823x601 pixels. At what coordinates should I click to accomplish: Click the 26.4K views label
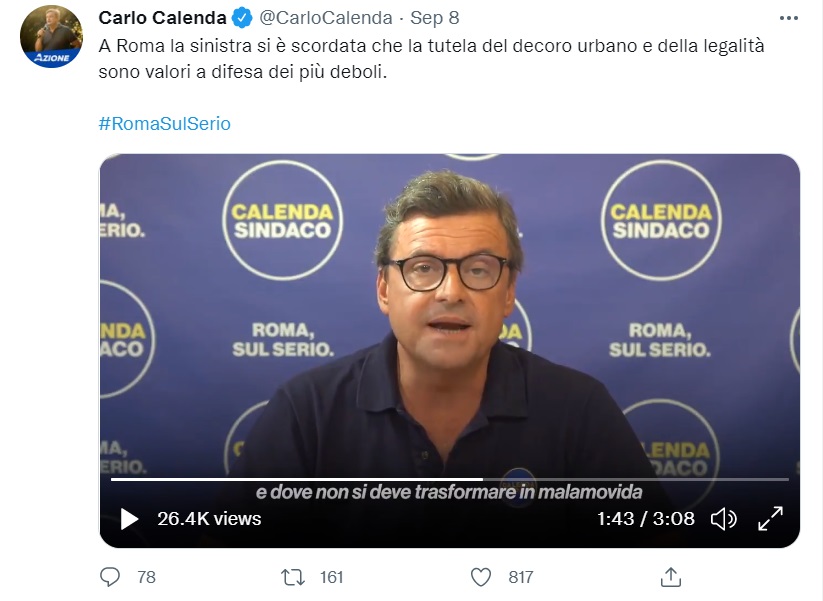209,519
